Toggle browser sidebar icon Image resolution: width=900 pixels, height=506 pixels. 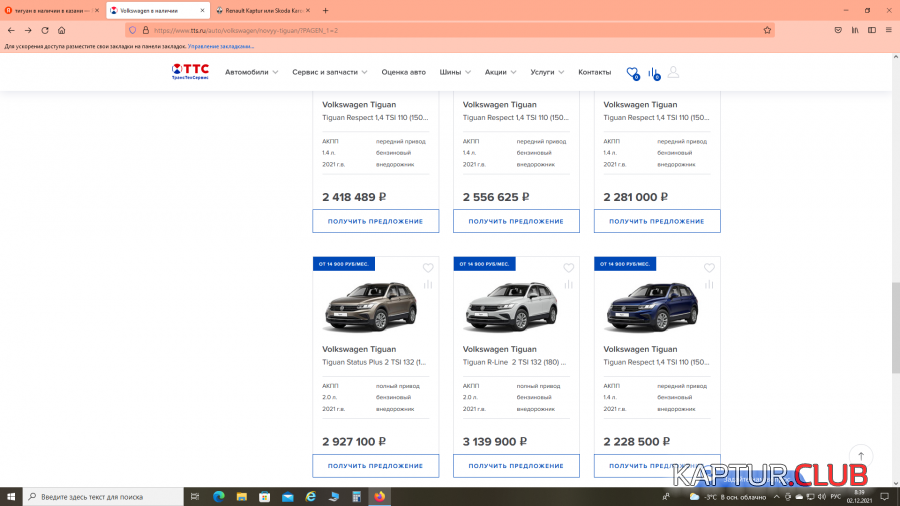[x=872, y=30]
